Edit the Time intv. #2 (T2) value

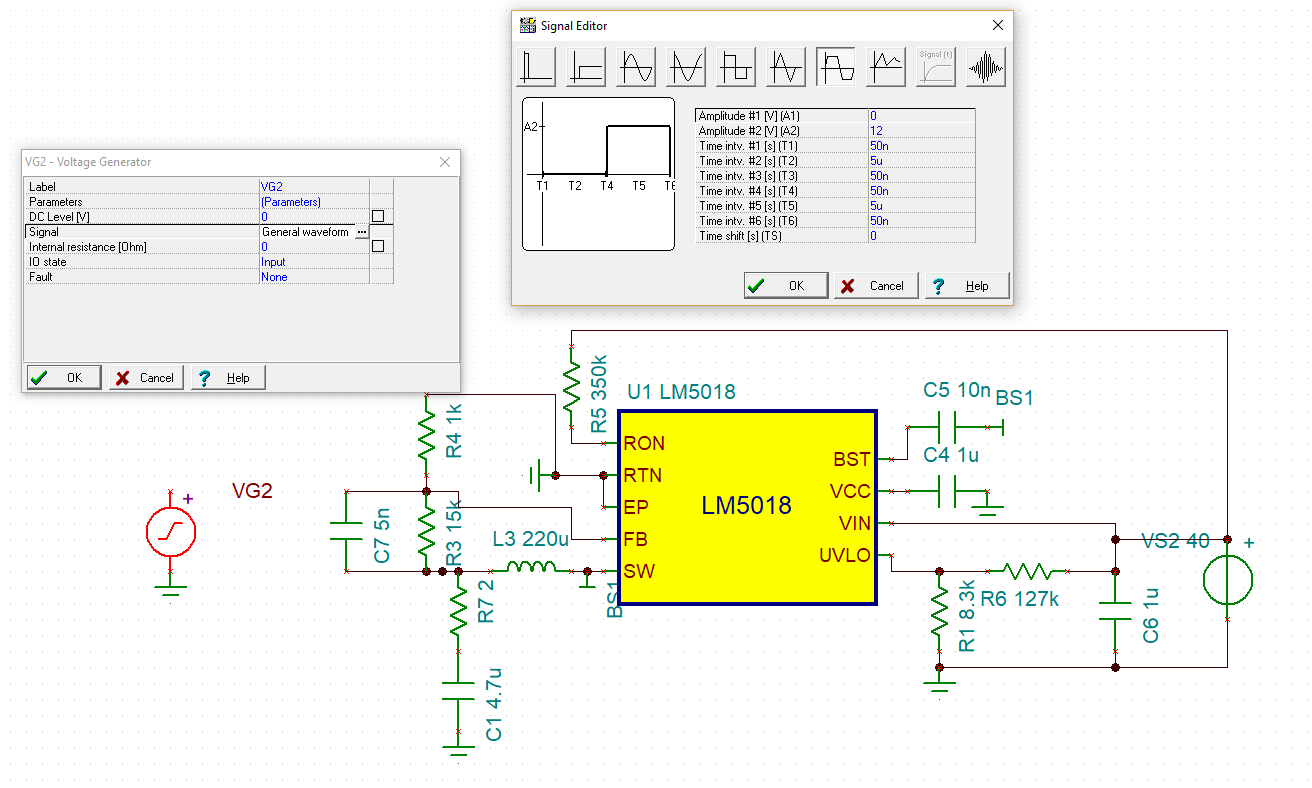(x=921, y=161)
